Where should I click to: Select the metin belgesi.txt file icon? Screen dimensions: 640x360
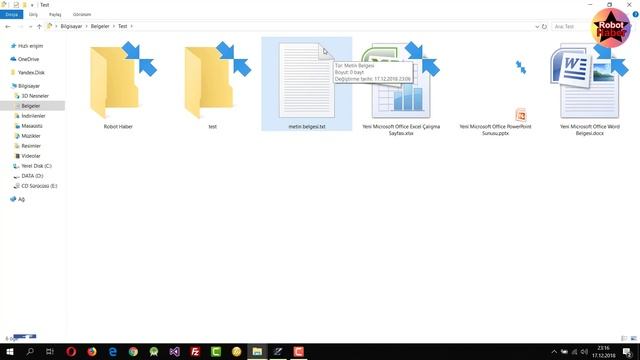(x=307, y=81)
